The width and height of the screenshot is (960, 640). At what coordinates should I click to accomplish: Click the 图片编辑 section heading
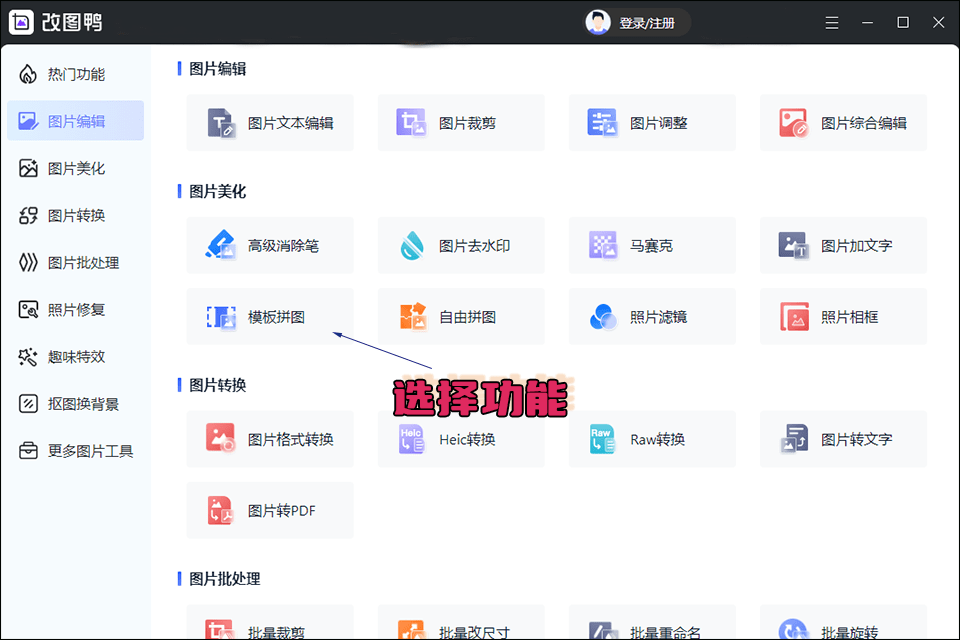tap(217, 69)
